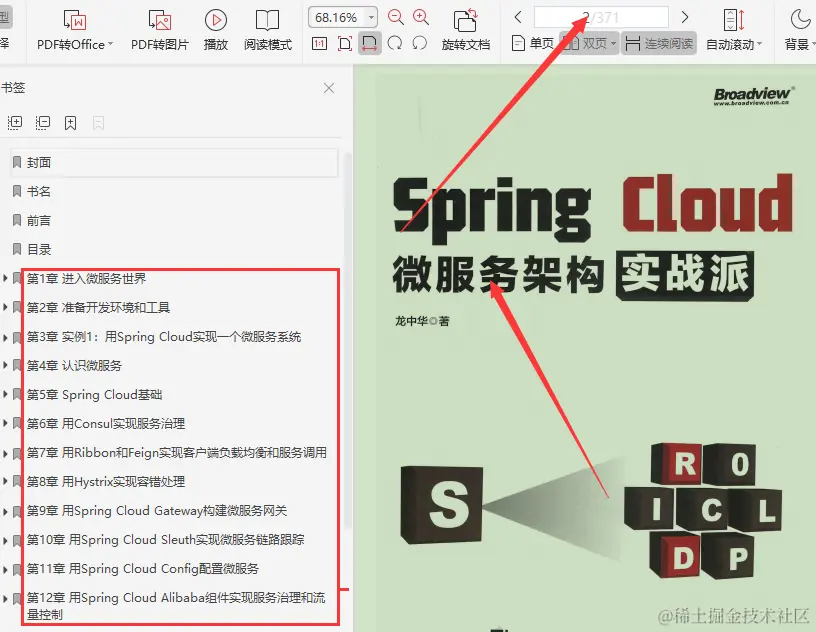Open 第11章 Spring Cloud Config bookmark
This screenshot has height=632, width=816.
[x=143, y=569]
